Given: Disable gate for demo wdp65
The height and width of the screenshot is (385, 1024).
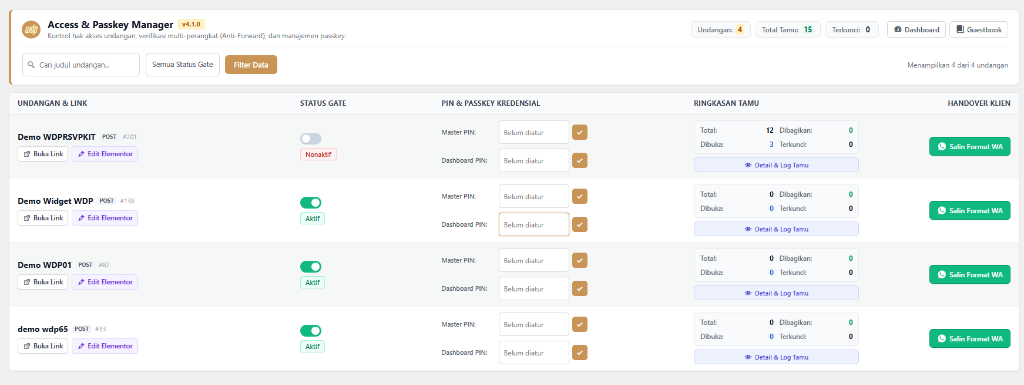Looking at the screenshot, I should tap(311, 331).
